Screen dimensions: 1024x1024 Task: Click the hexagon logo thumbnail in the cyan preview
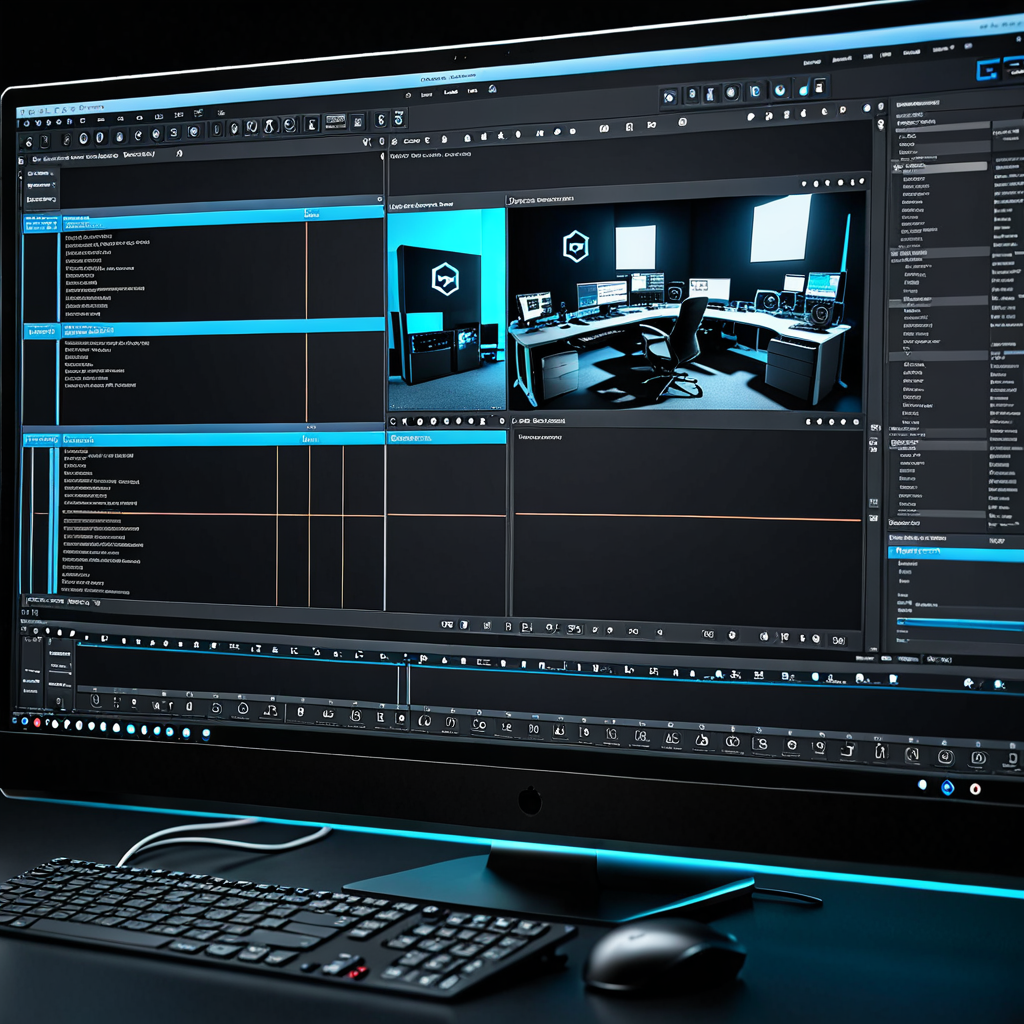point(444,281)
